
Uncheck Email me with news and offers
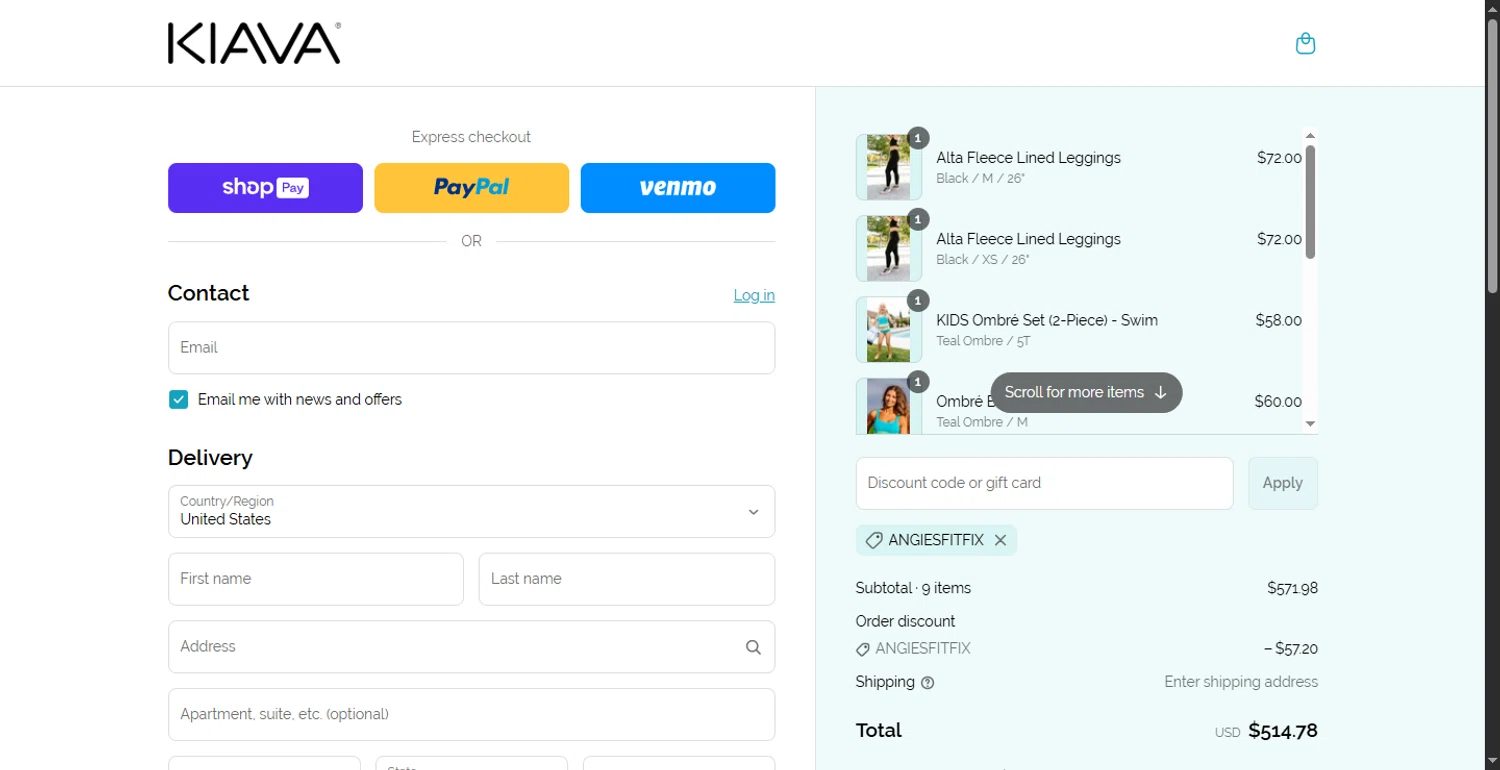point(178,400)
